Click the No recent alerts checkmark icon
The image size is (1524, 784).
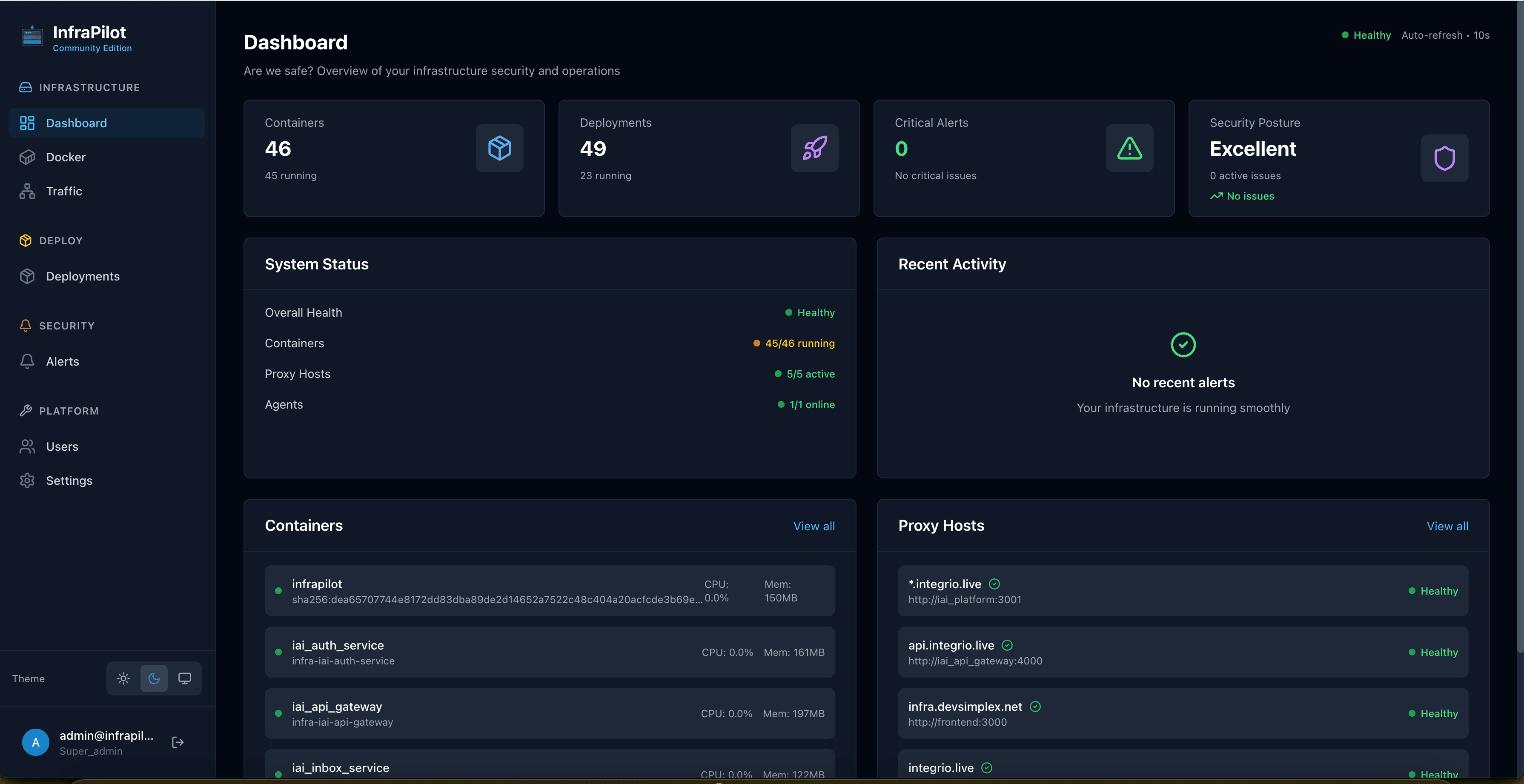[x=1183, y=344]
